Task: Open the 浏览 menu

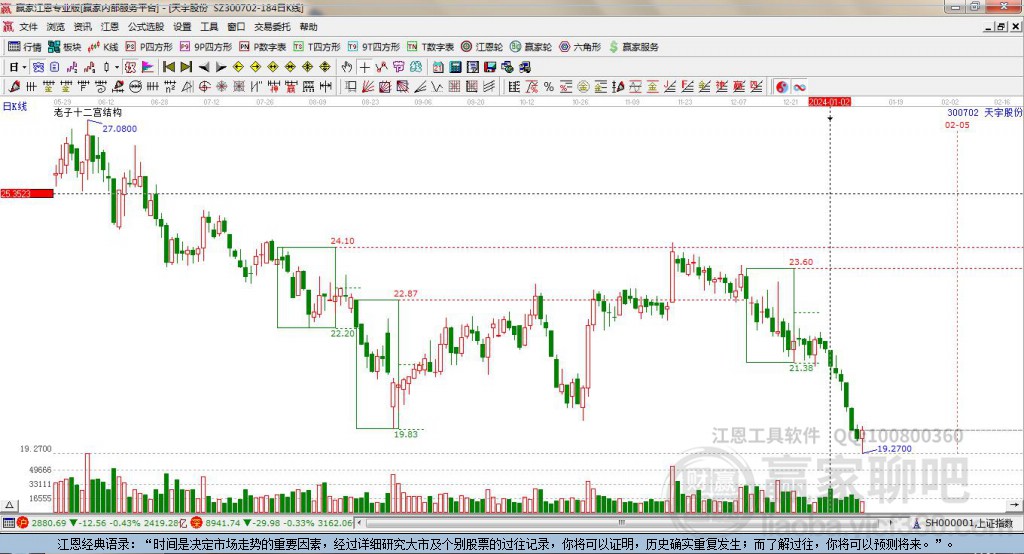Action: (x=56, y=27)
